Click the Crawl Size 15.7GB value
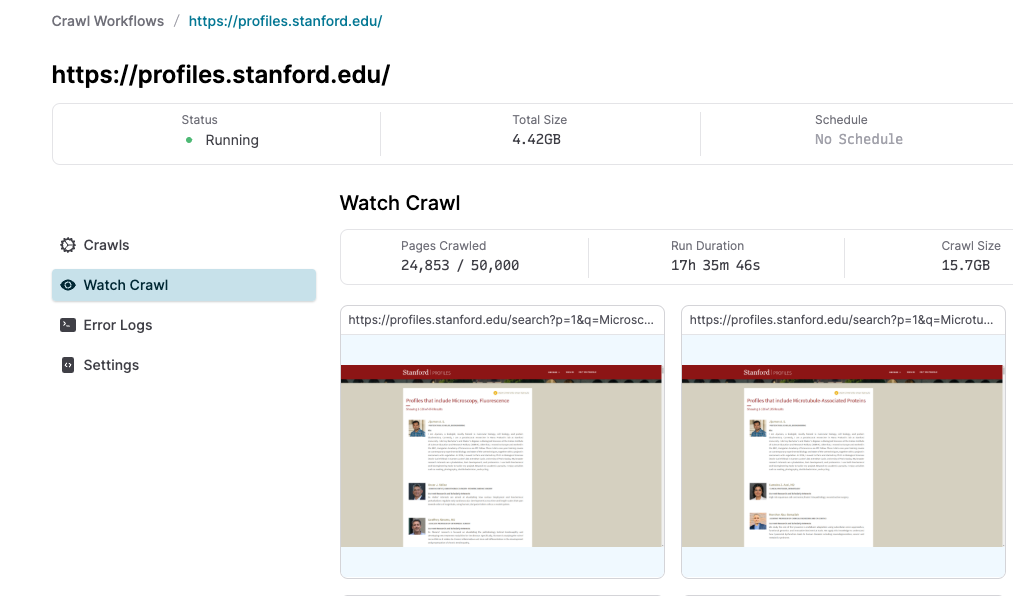Viewport: 1013px width, 596px height. 965,265
